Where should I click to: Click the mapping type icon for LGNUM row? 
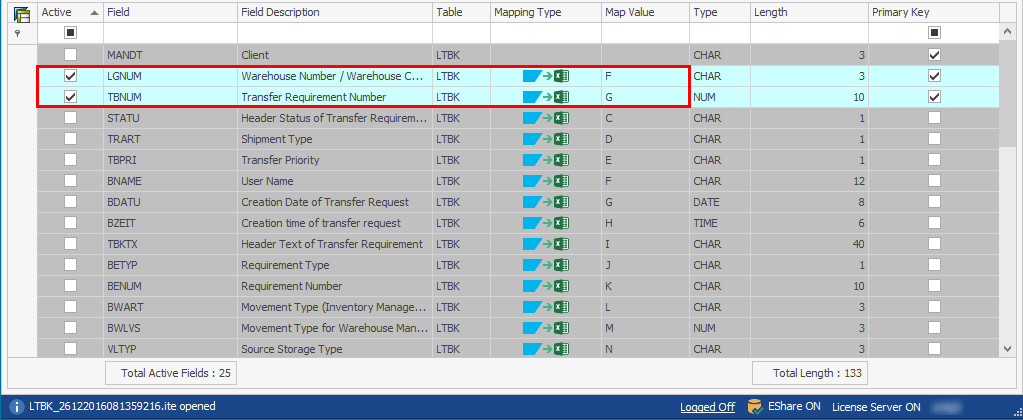click(545, 76)
